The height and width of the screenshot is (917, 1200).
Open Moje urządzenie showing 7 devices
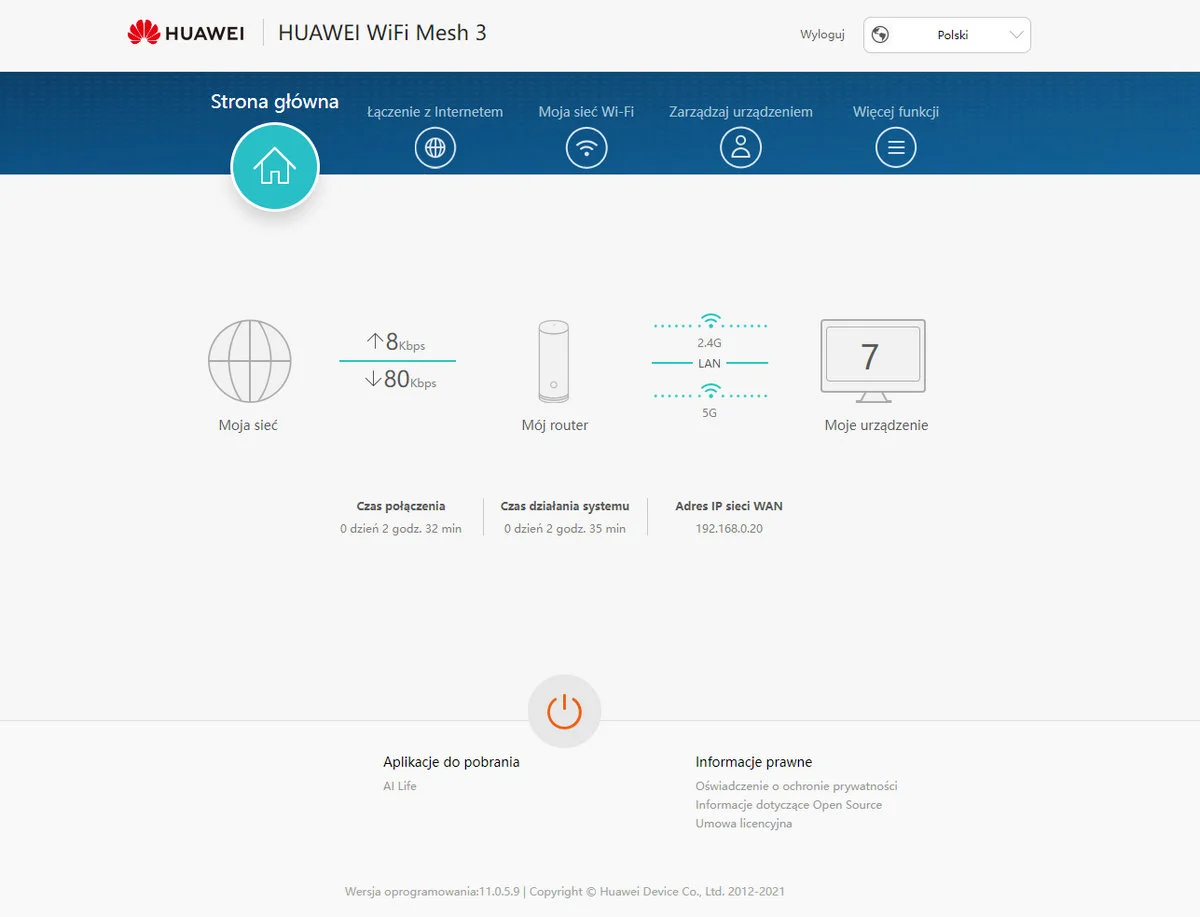tap(872, 356)
